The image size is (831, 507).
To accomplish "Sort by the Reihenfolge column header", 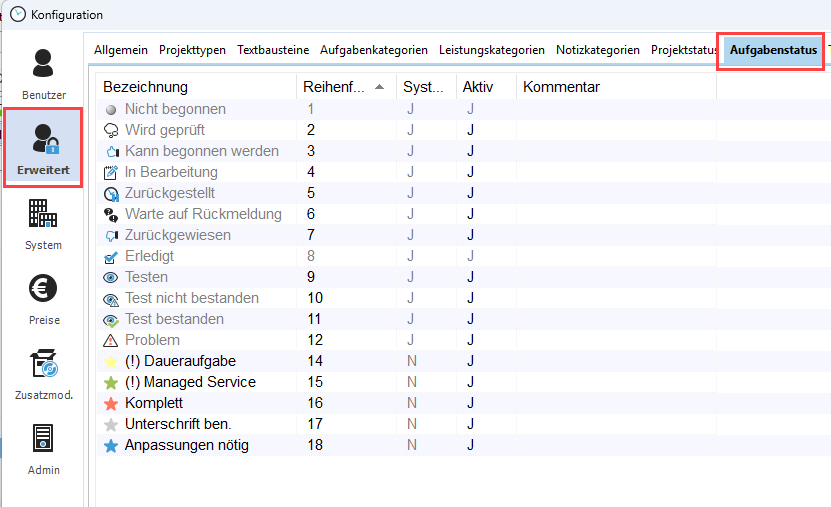I will 335,87.
